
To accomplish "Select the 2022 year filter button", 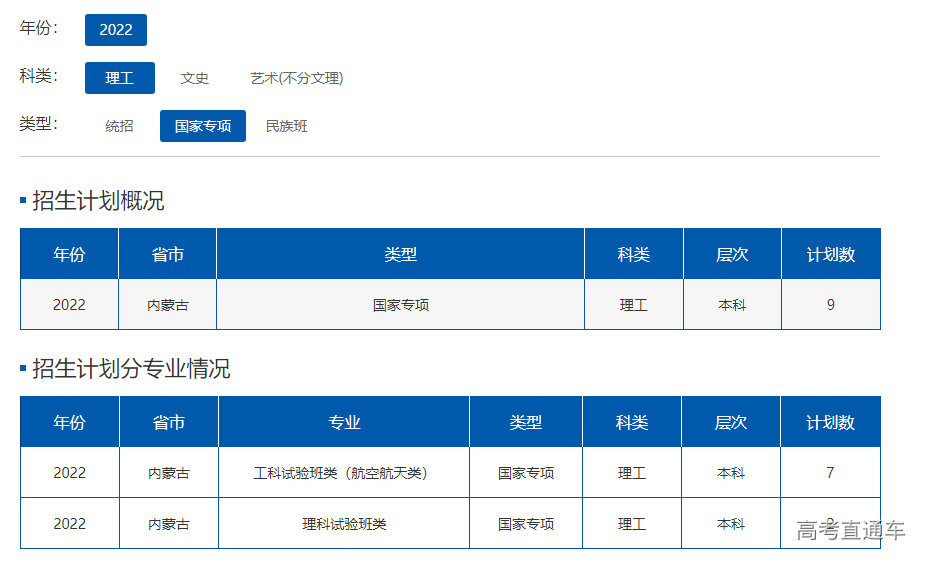I will pos(116,30).
